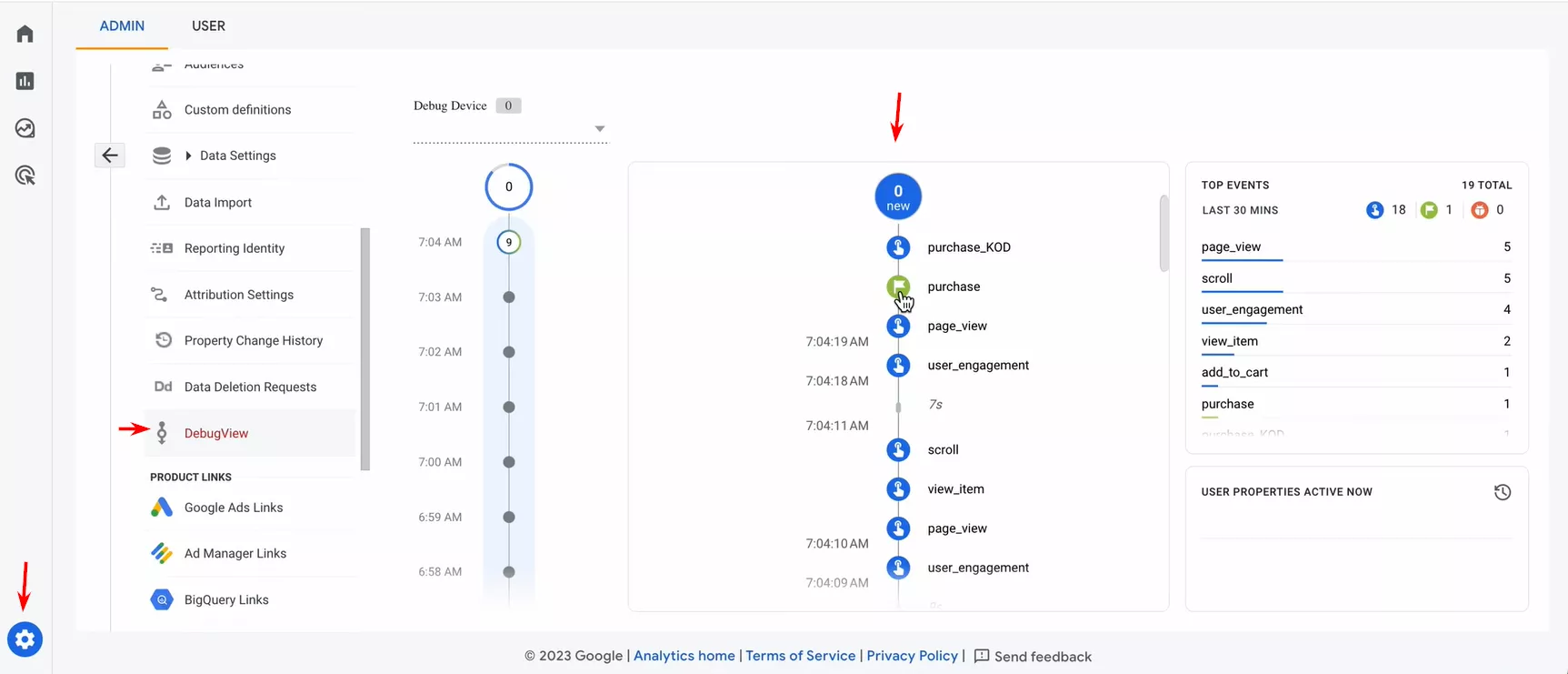Click the user properties history clock icon
The image size is (1568, 674).
click(x=1503, y=492)
